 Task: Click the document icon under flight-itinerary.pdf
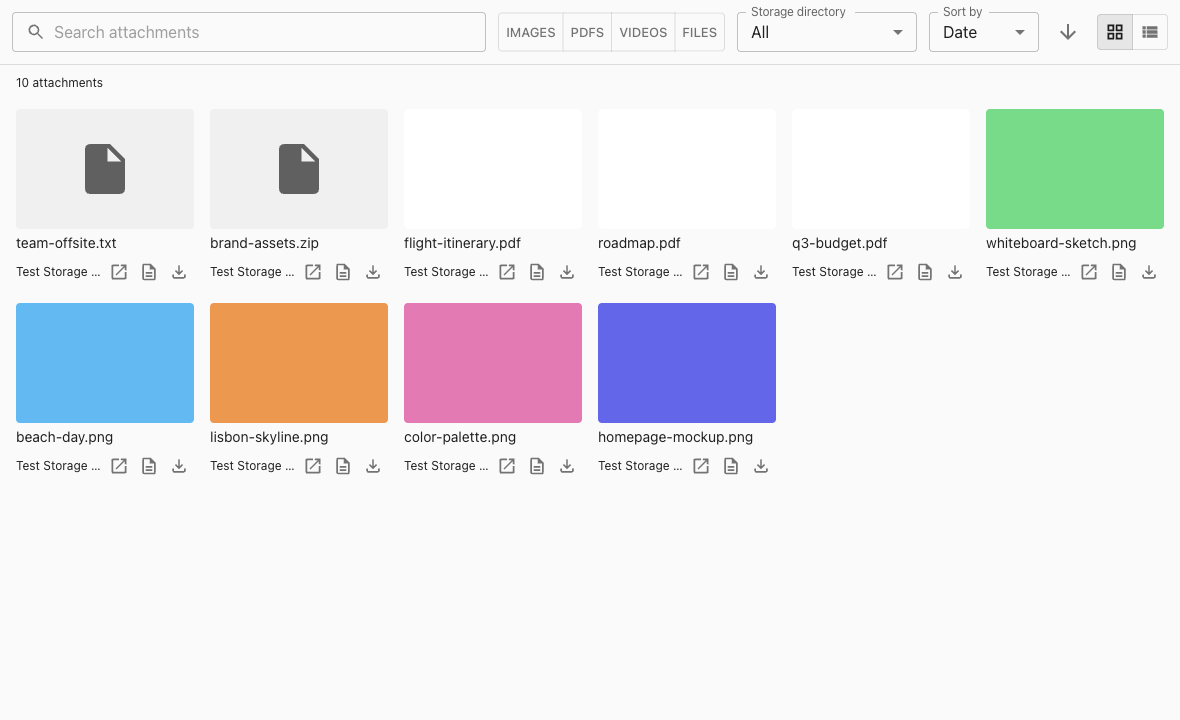537,272
